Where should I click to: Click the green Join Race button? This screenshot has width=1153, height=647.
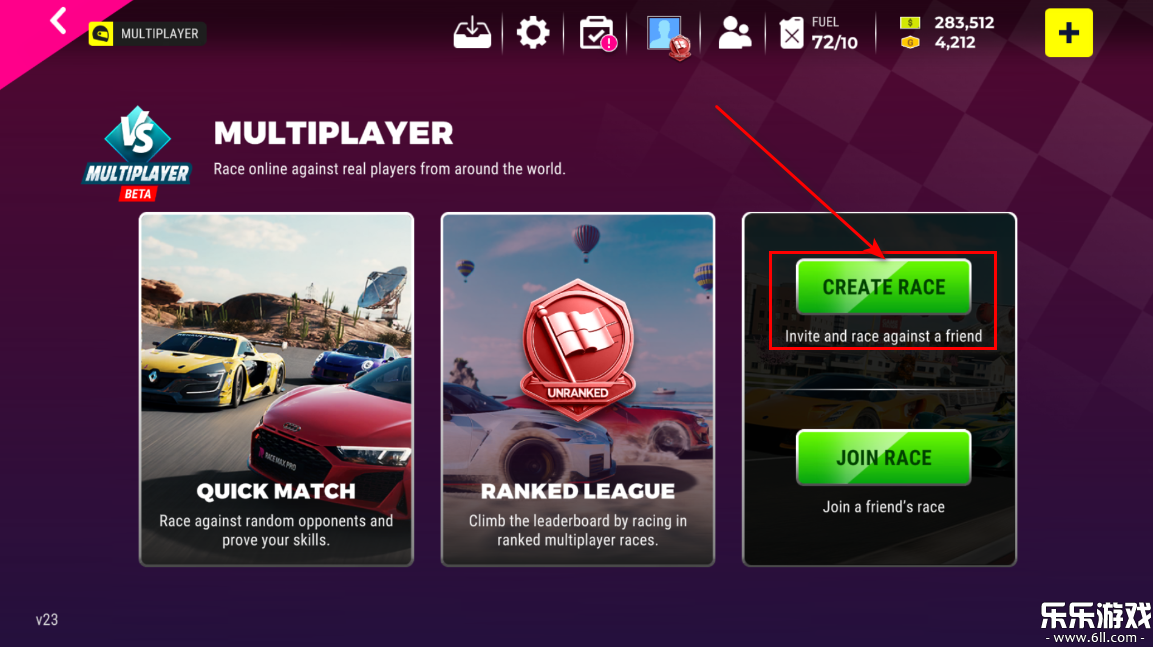tap(883, 457)
